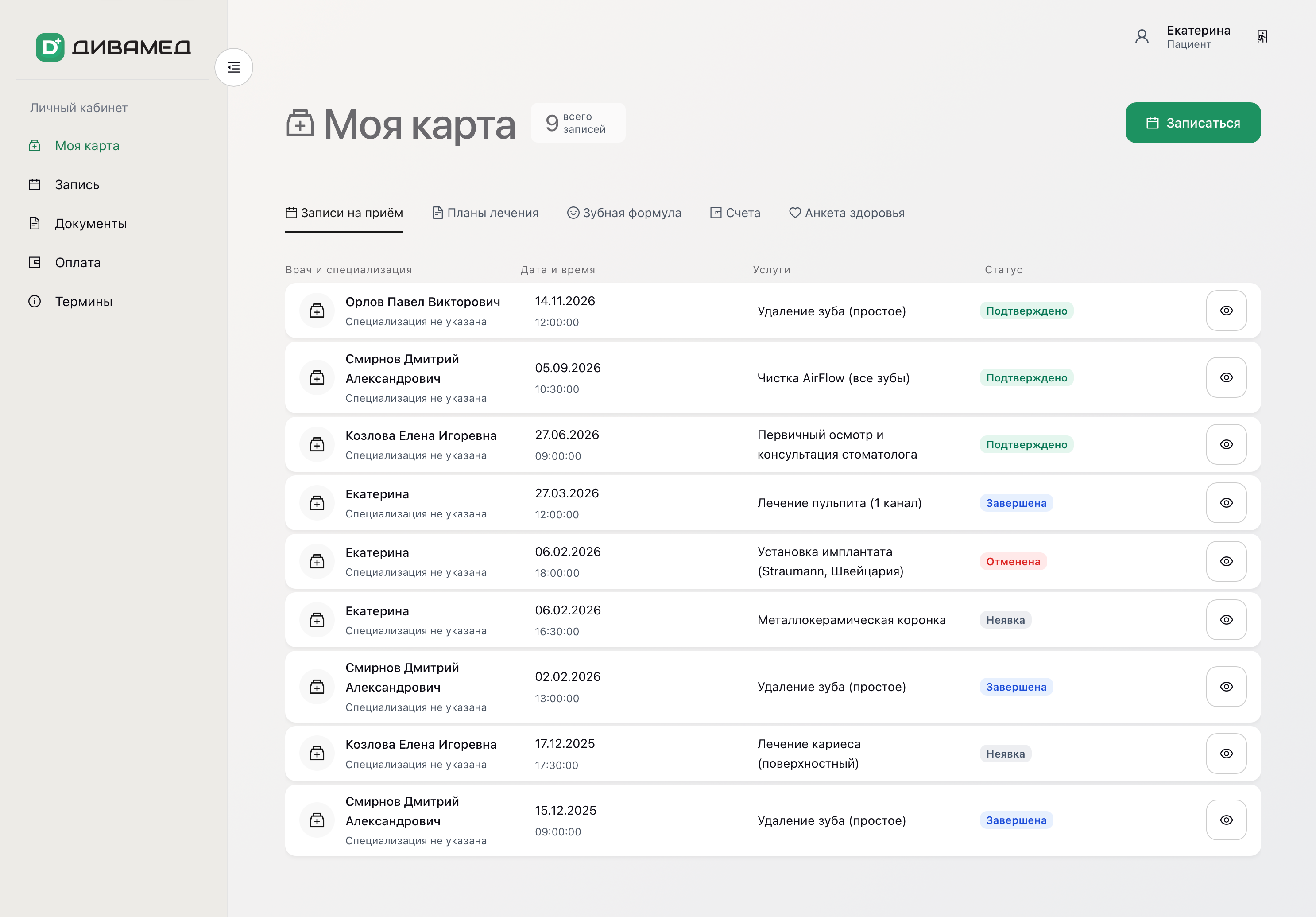Click the service Установка имплантата (Straumann, Швейцария)
Image resolution: width=1316 pixels, height=917 pixels.
point(831,561)
